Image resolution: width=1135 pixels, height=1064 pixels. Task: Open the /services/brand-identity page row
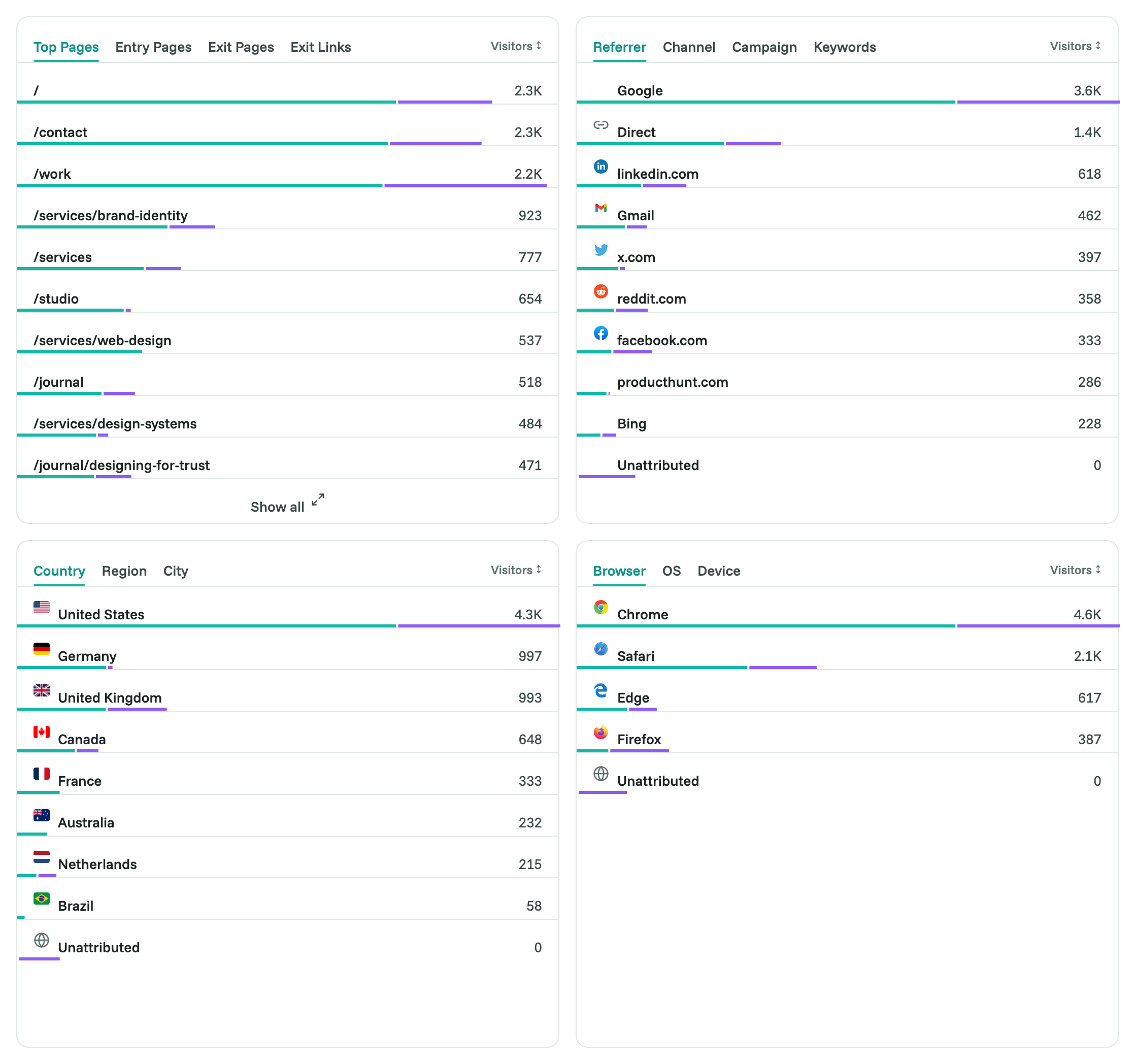[288, 209]
